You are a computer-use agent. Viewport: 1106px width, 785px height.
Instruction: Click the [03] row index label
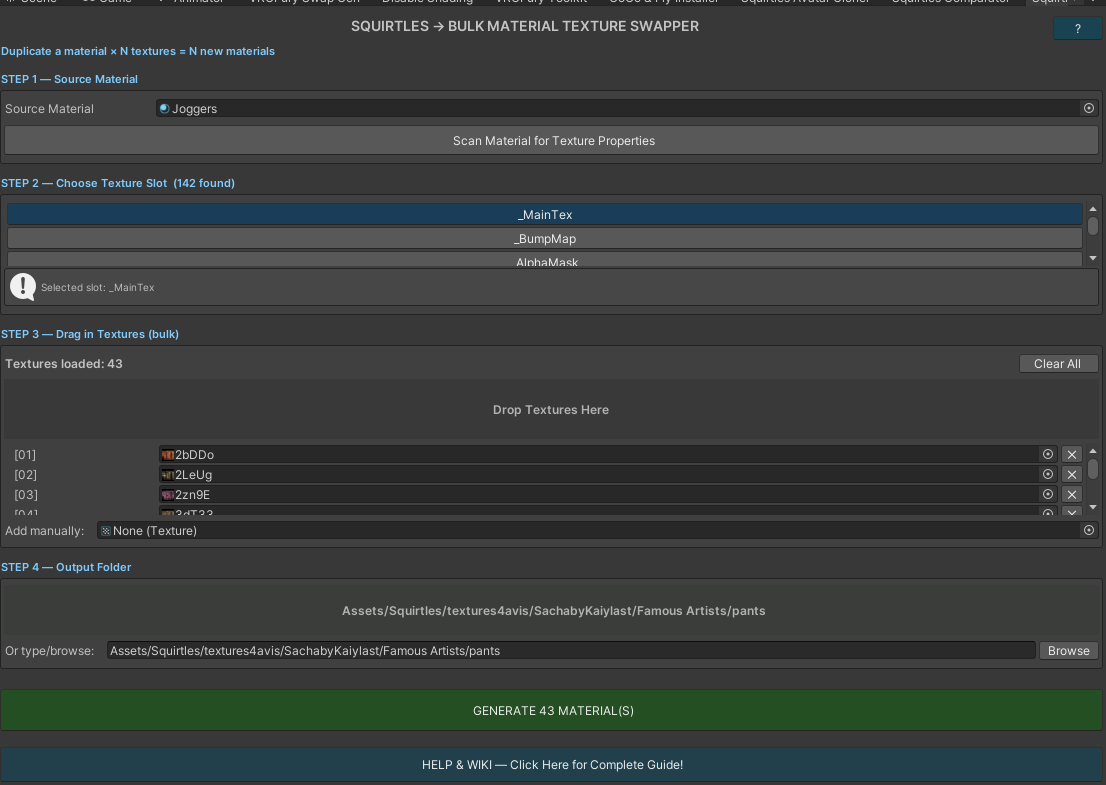(25, 494)
